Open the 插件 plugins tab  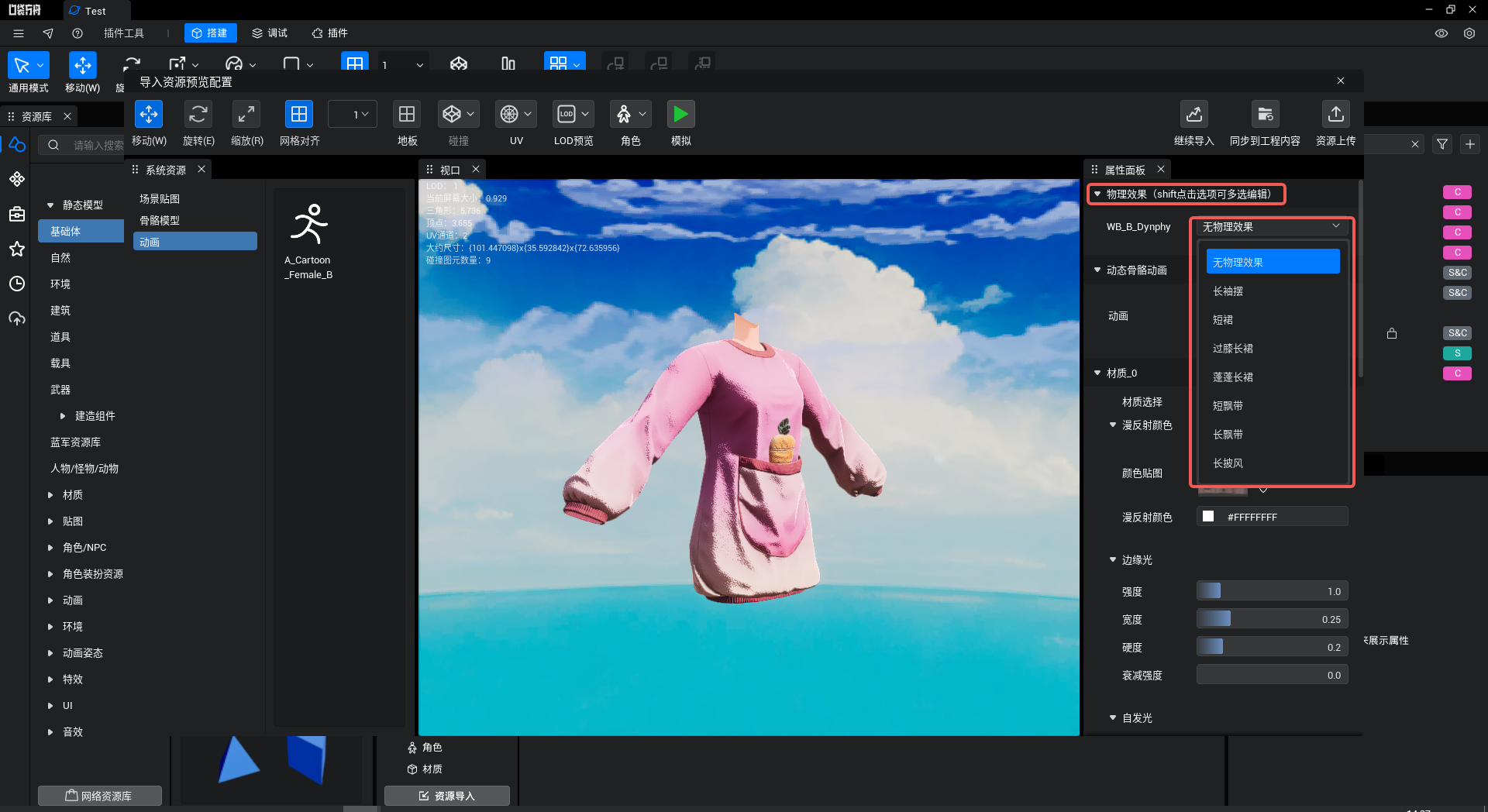point(329,33)
